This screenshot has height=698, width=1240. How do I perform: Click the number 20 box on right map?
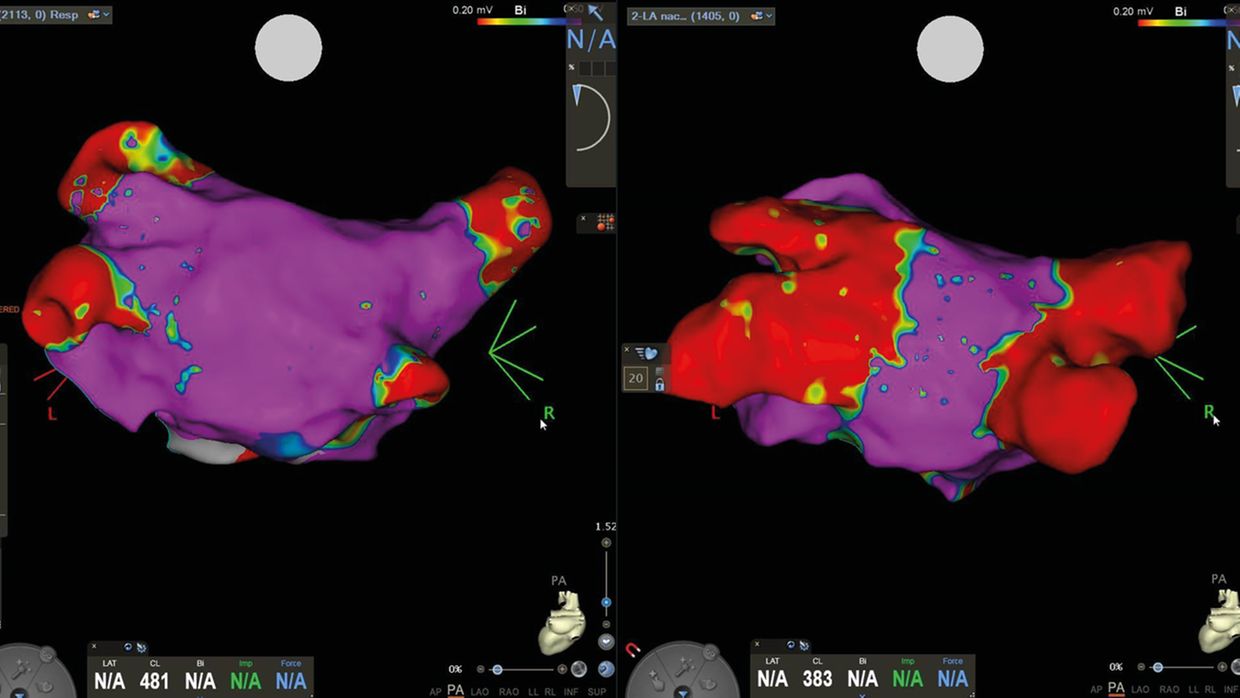[636, 378]
